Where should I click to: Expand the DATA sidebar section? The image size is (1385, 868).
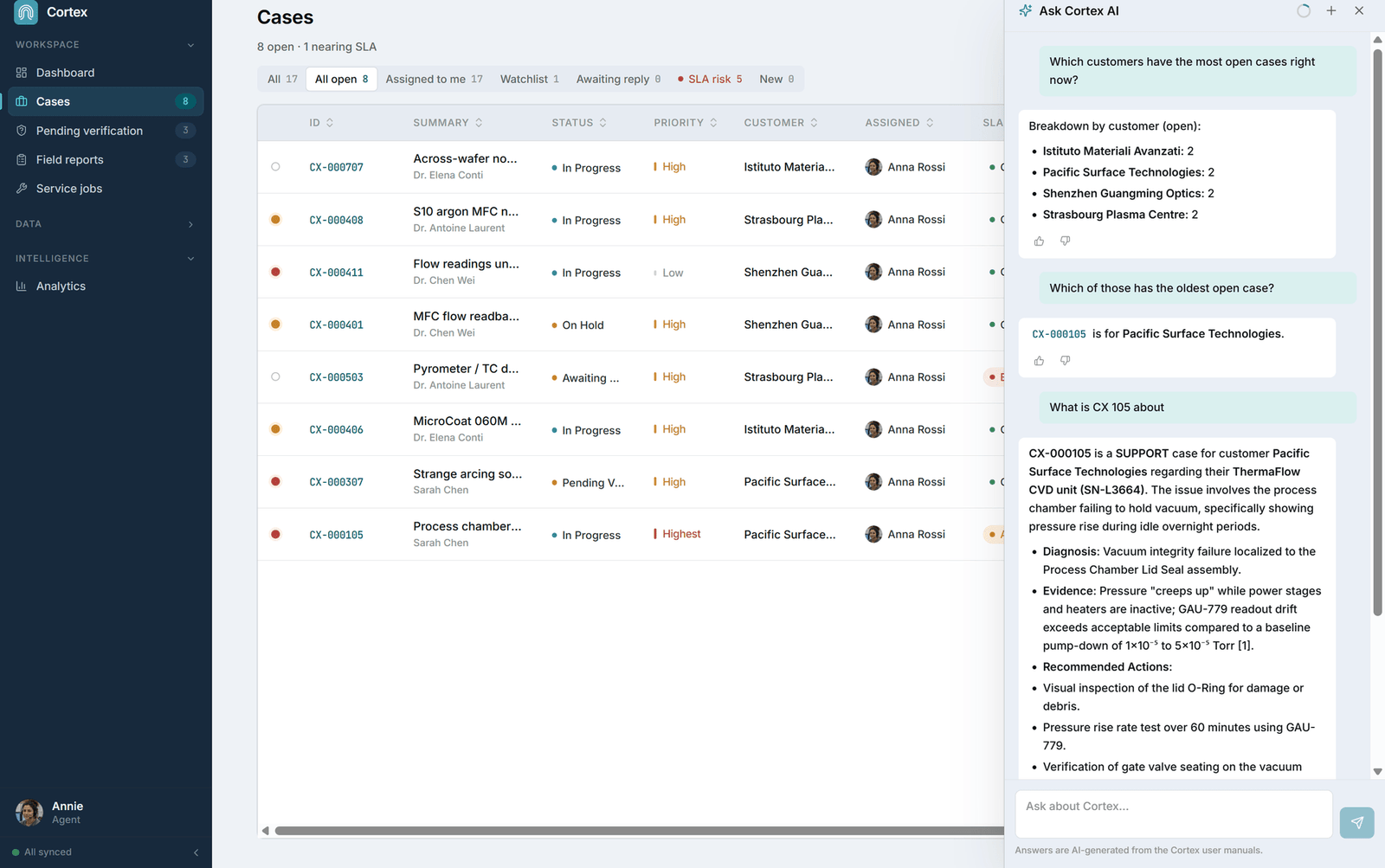pyautogui.click(x=190, y=224)
